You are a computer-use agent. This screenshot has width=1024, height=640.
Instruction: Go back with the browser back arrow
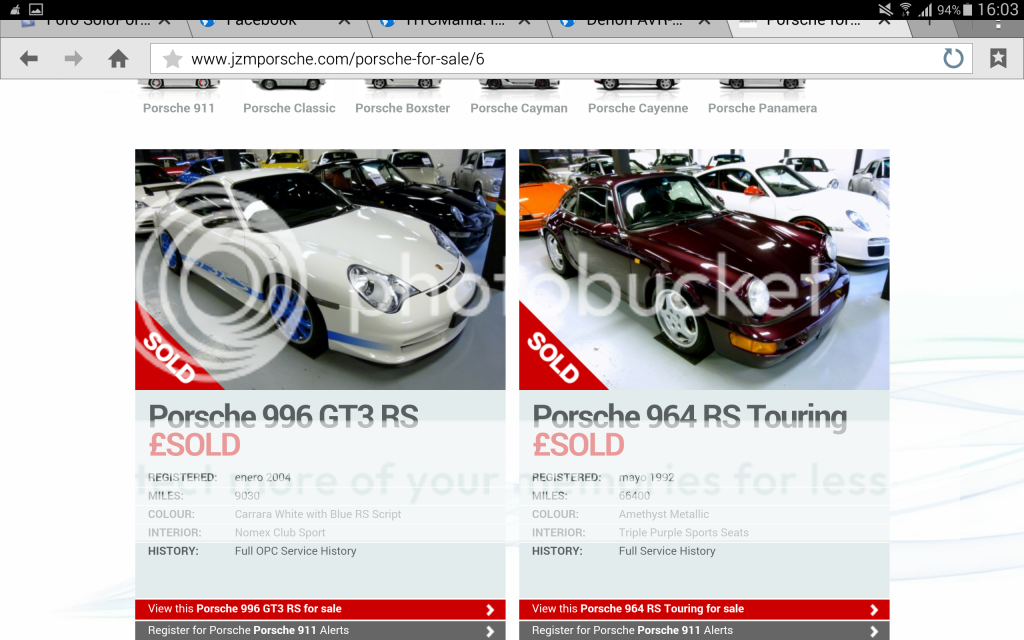(29, 59)
